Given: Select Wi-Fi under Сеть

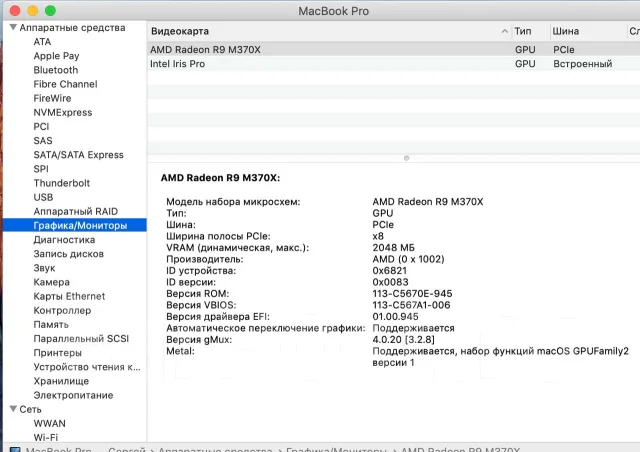Looking at the screenshot, I should coord(46,437).
